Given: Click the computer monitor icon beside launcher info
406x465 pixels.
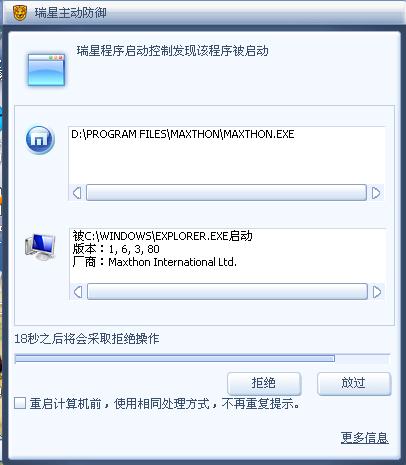Looking at the screenshot, I should [40, 247].
